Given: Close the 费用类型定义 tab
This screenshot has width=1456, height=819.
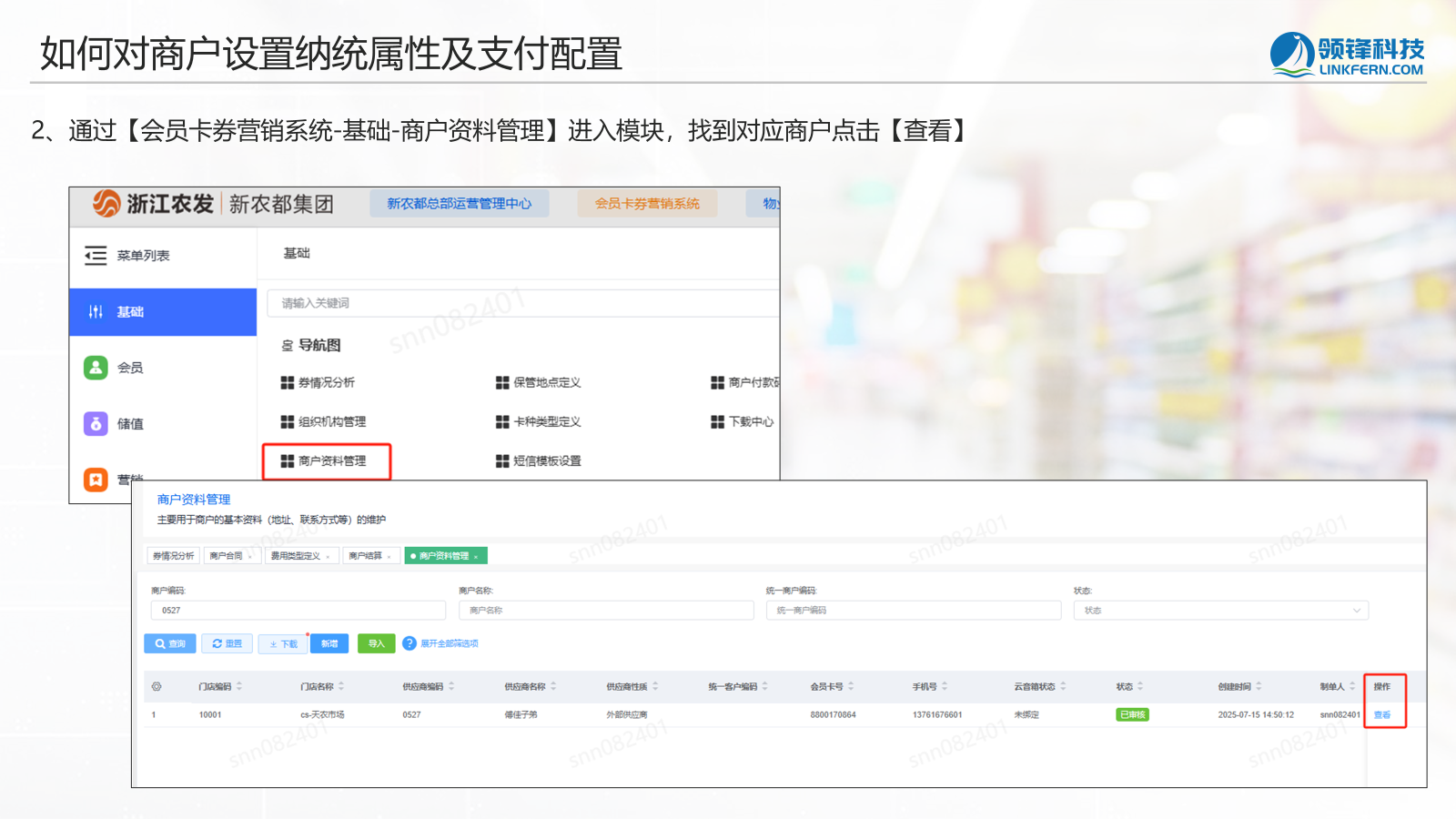Looking at the screenshot, I should click(x=329, y=557).
